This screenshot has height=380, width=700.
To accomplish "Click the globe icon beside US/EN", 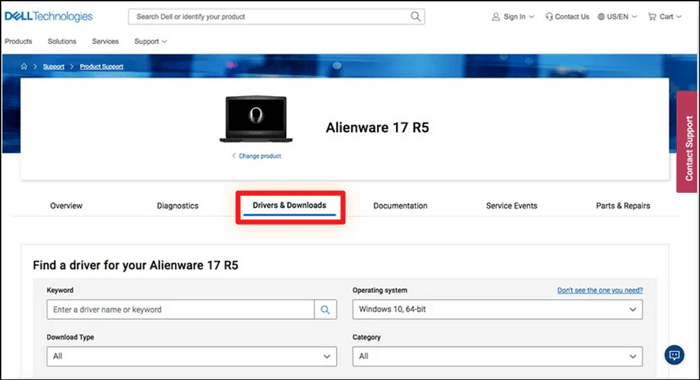I will (601, 17).
